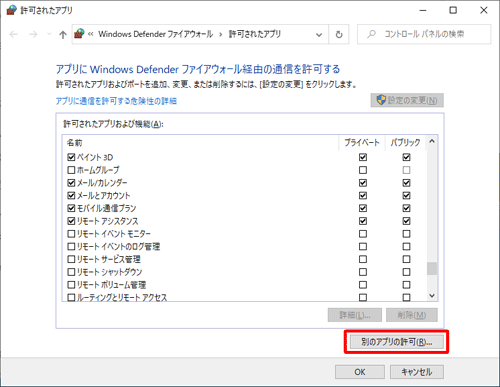Screen dimensions: 500x387
Task: Enable private checkbox for リモート シャットダウン
Action: click(x=363, y=272)
